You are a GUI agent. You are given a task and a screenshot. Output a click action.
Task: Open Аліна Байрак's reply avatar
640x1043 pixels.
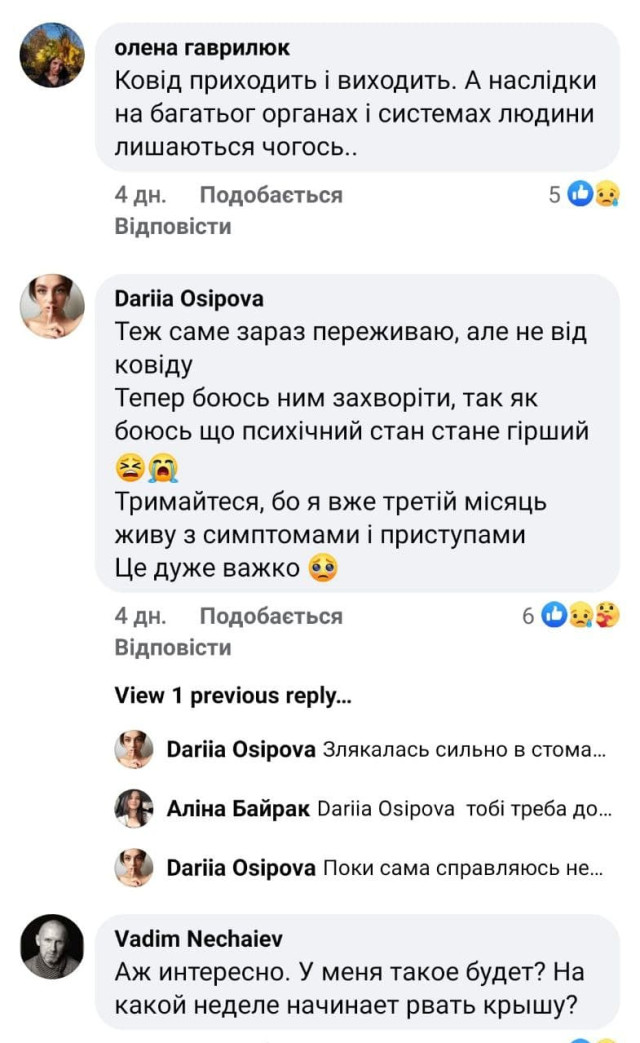[x=134, y=808]
